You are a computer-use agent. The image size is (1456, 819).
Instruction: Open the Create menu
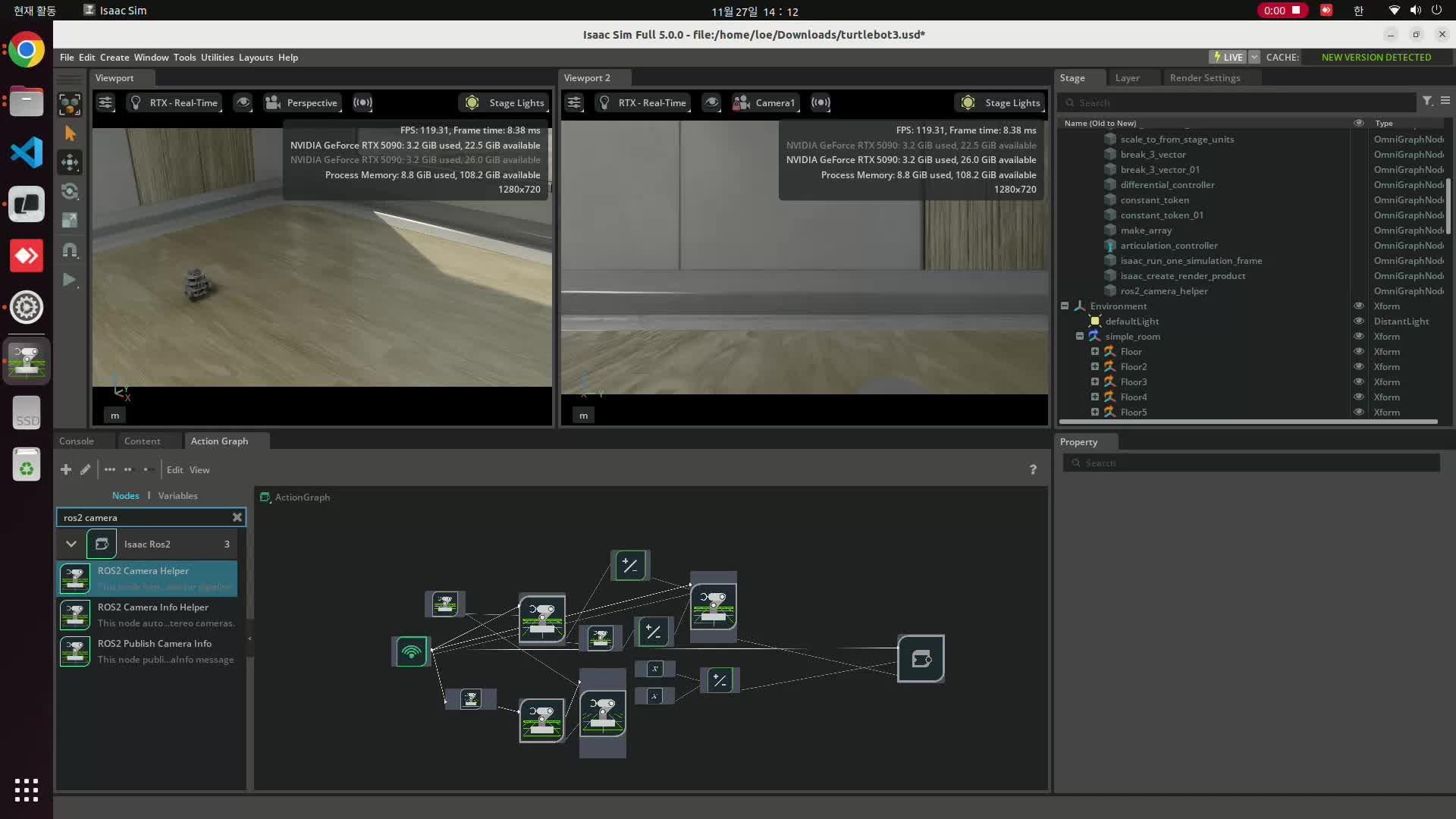pos(115,58)
